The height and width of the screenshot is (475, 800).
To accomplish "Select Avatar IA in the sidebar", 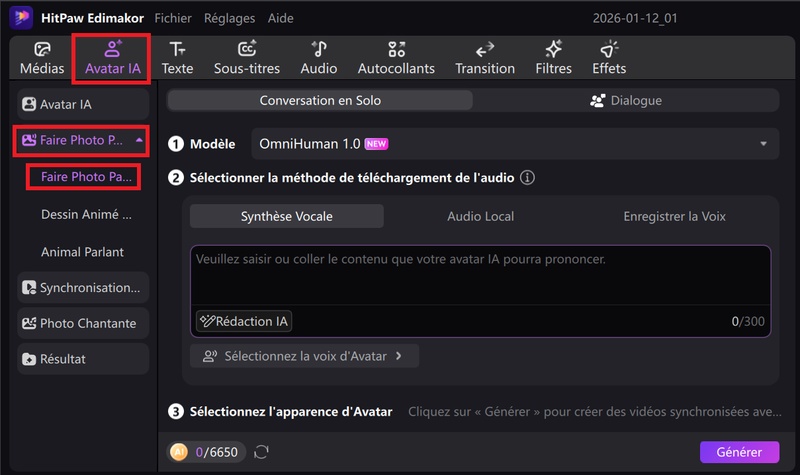I will click(x=83, y=104).
